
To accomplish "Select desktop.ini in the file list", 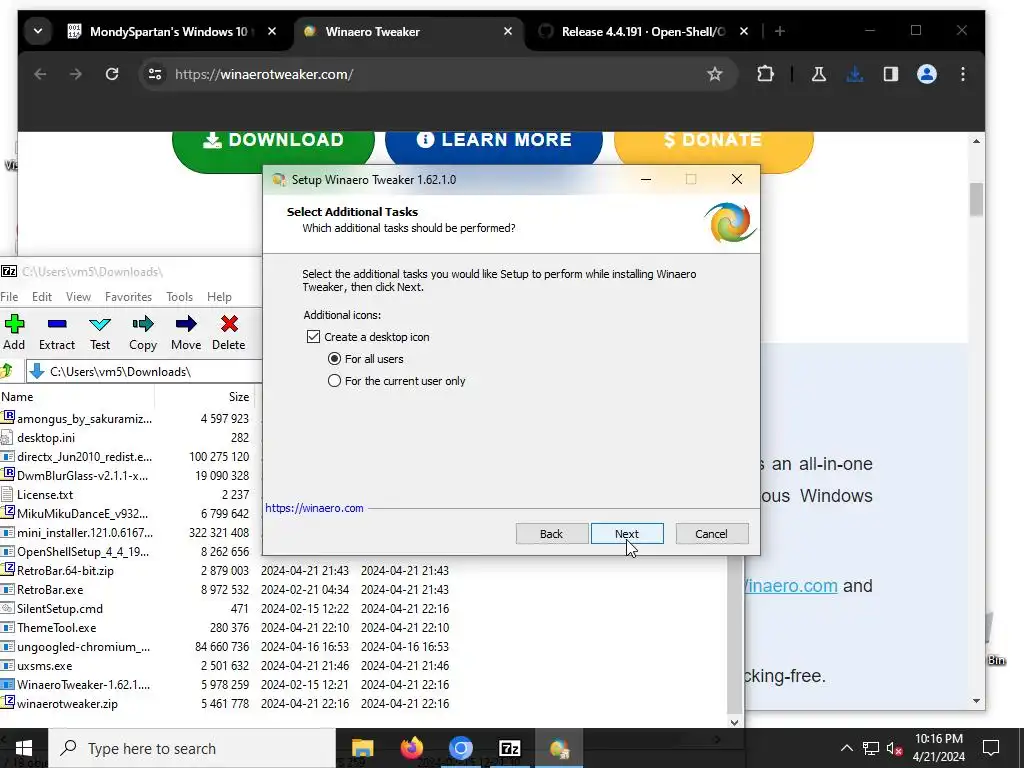I will 46,438.
